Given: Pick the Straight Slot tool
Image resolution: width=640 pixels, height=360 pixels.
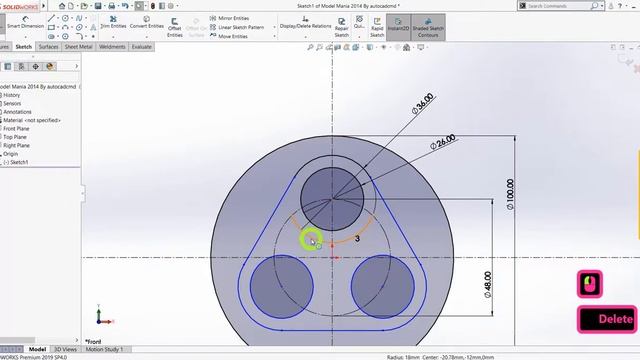Looking at the screenshot, I should pos(51,36).
